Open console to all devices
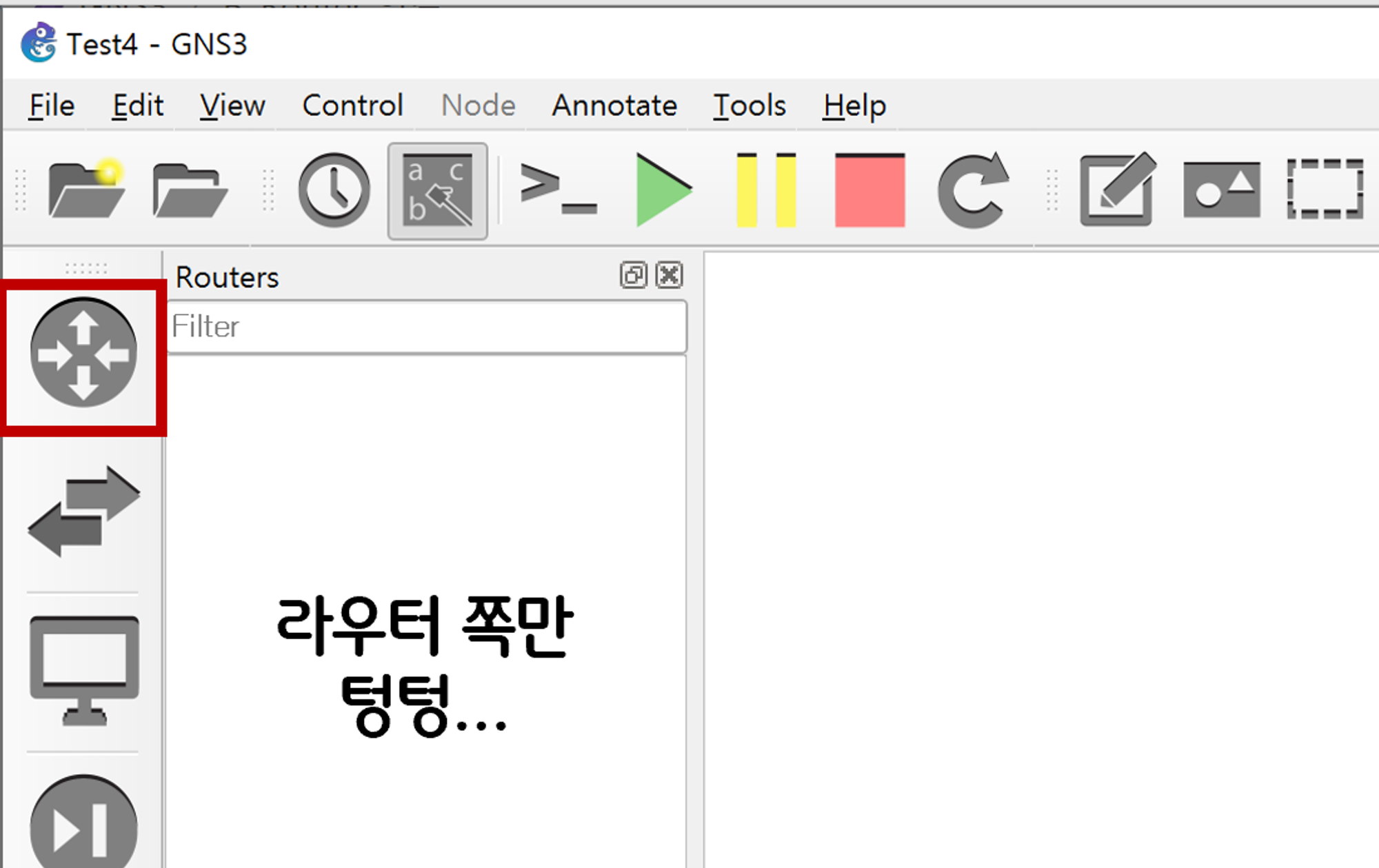 pyautogui.click(x=558, y=188)
